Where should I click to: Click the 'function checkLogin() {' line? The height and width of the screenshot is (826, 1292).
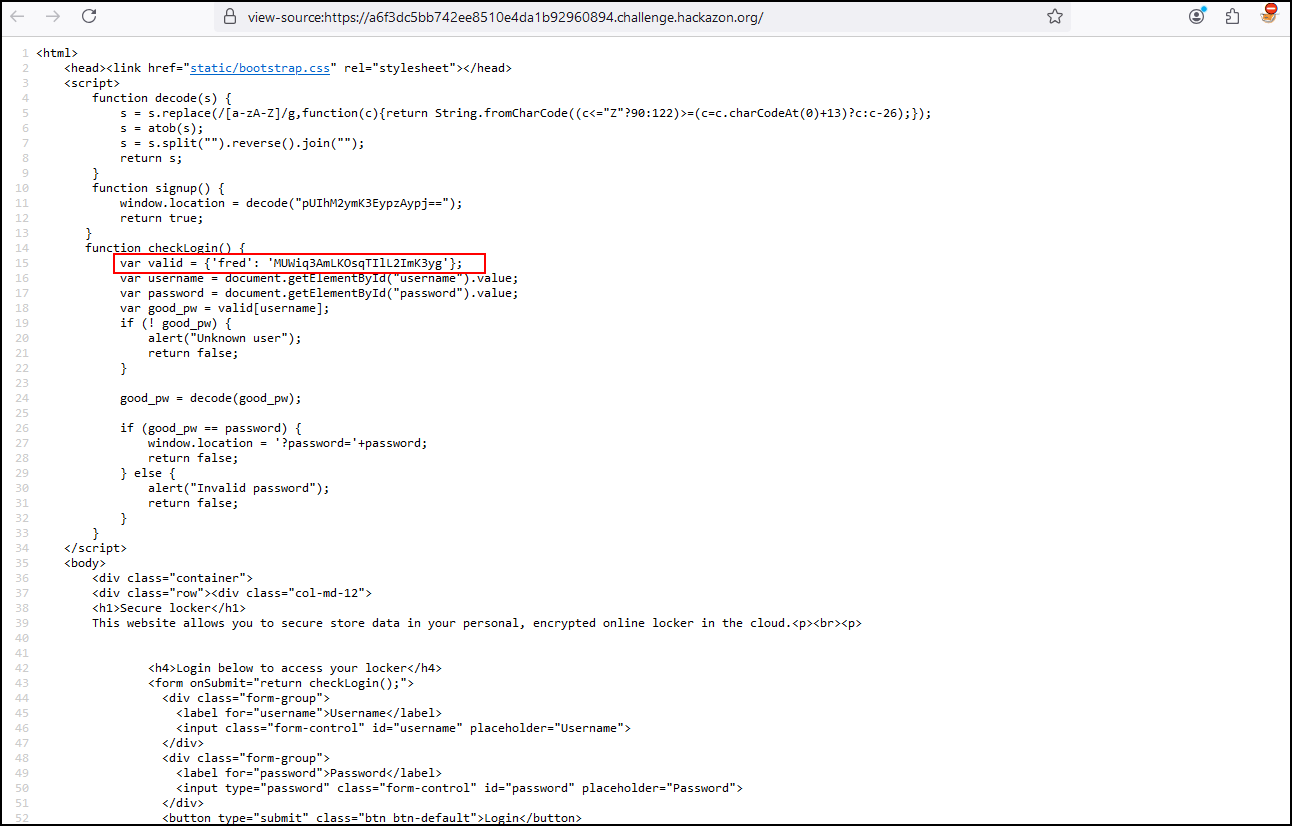point(165,248)
